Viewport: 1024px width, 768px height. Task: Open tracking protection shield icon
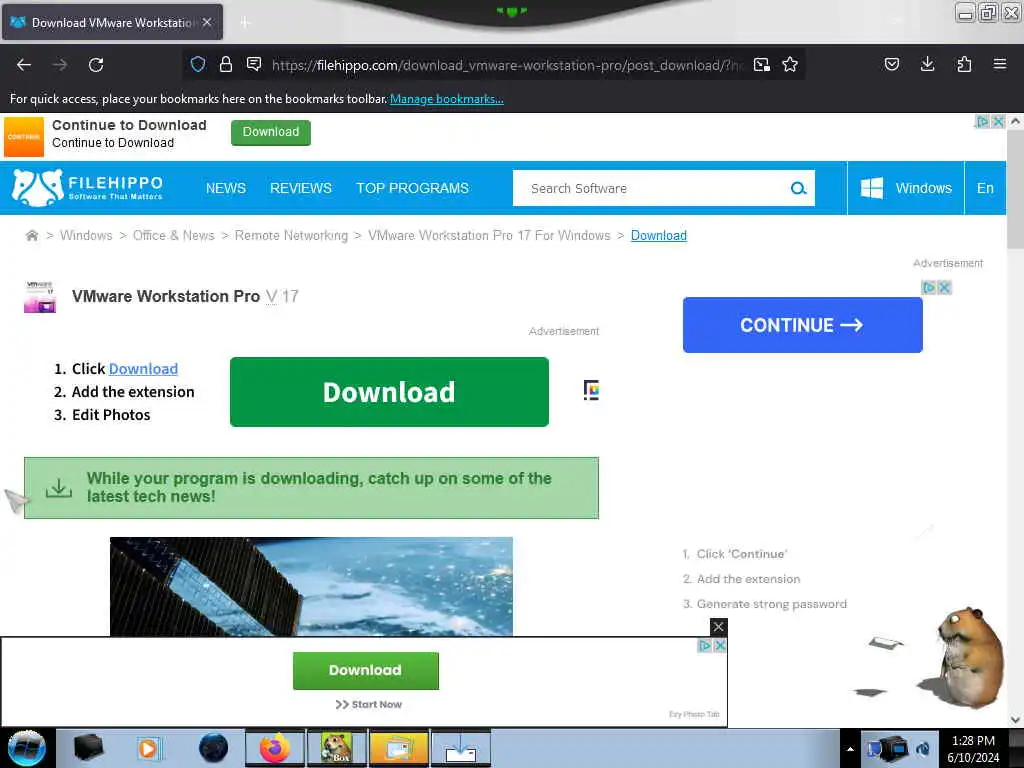(198, 64)
